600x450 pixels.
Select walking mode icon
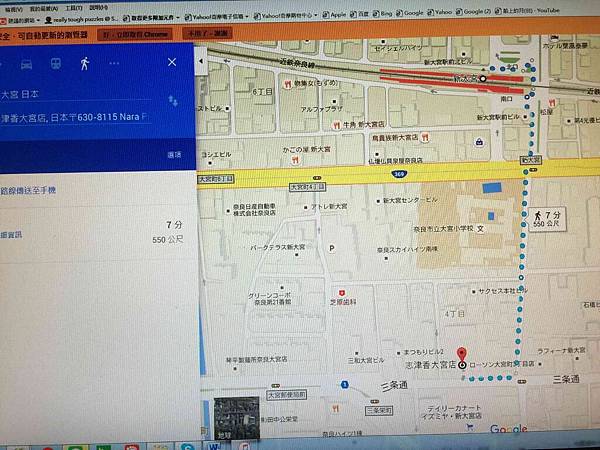(85, 64)
